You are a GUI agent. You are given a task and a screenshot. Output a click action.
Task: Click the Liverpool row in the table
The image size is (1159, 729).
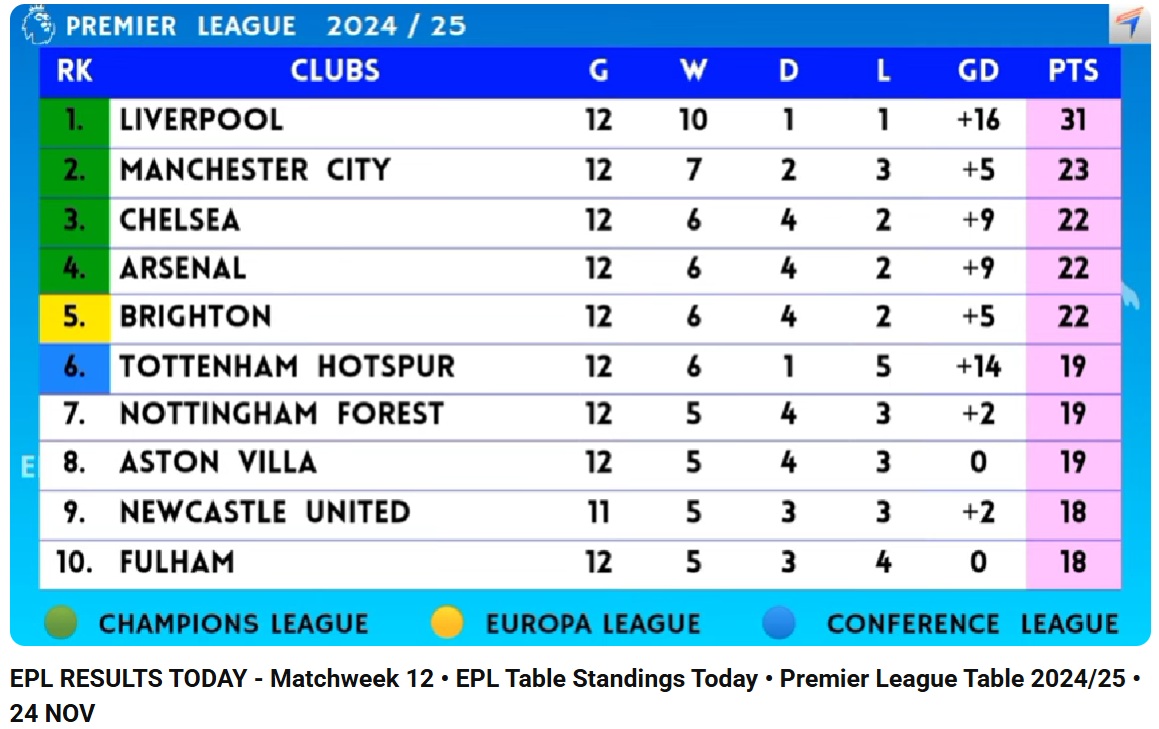coord(580,122)
